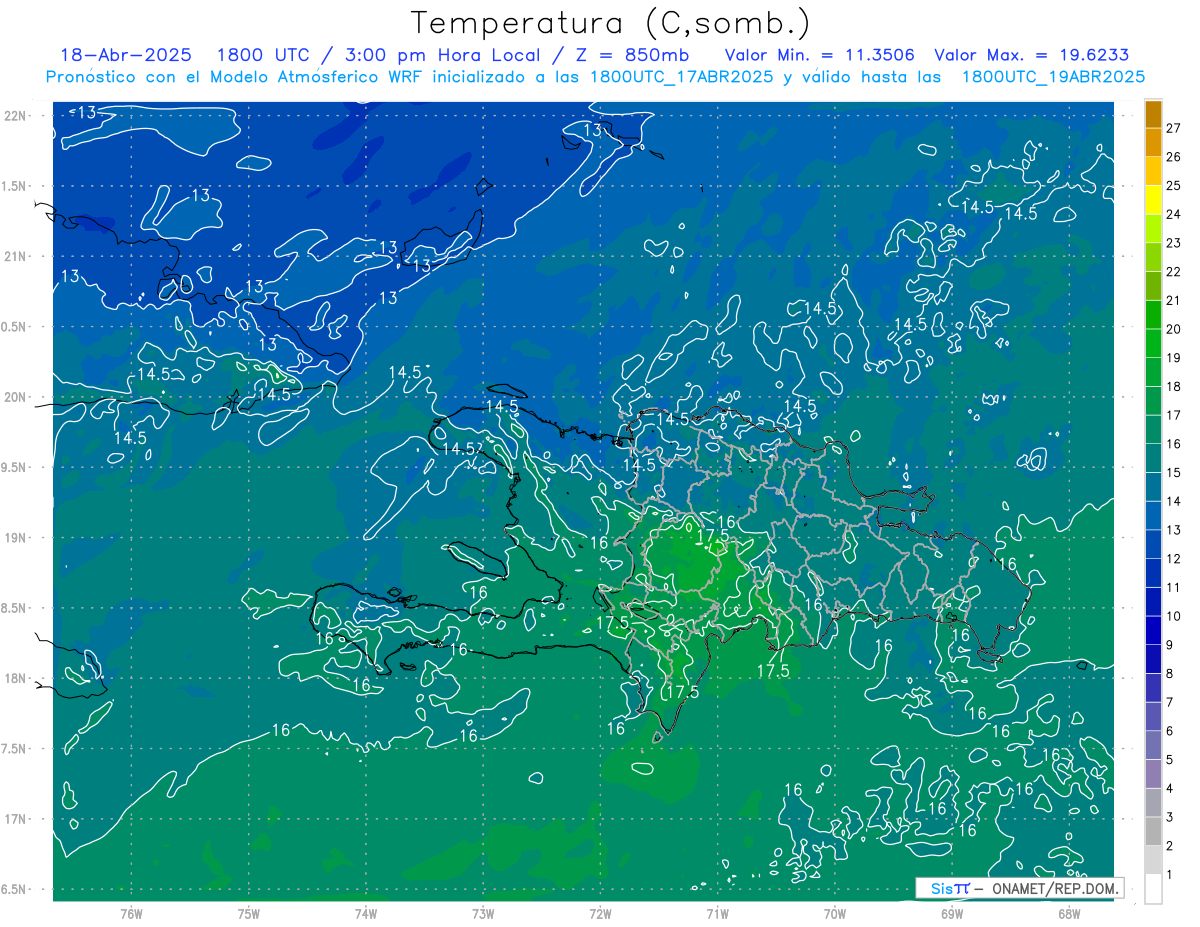Select the date text "18-Abr-2025"

coord(126,55)
